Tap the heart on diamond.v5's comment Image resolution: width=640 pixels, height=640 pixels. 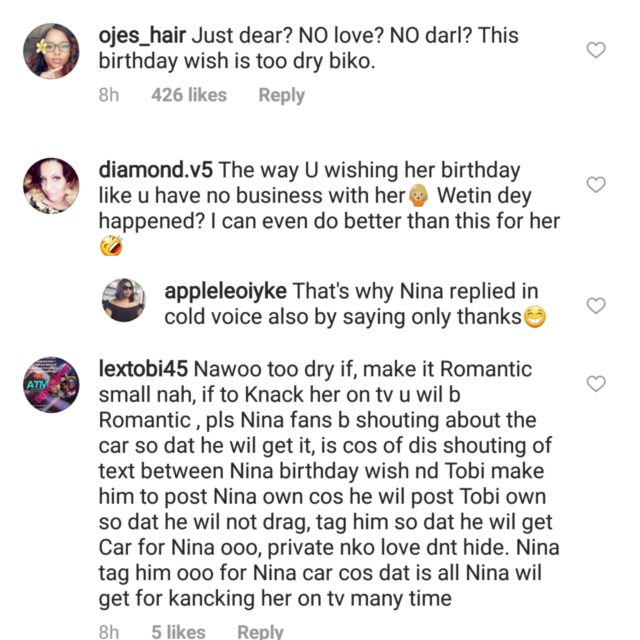pos(596,185)
